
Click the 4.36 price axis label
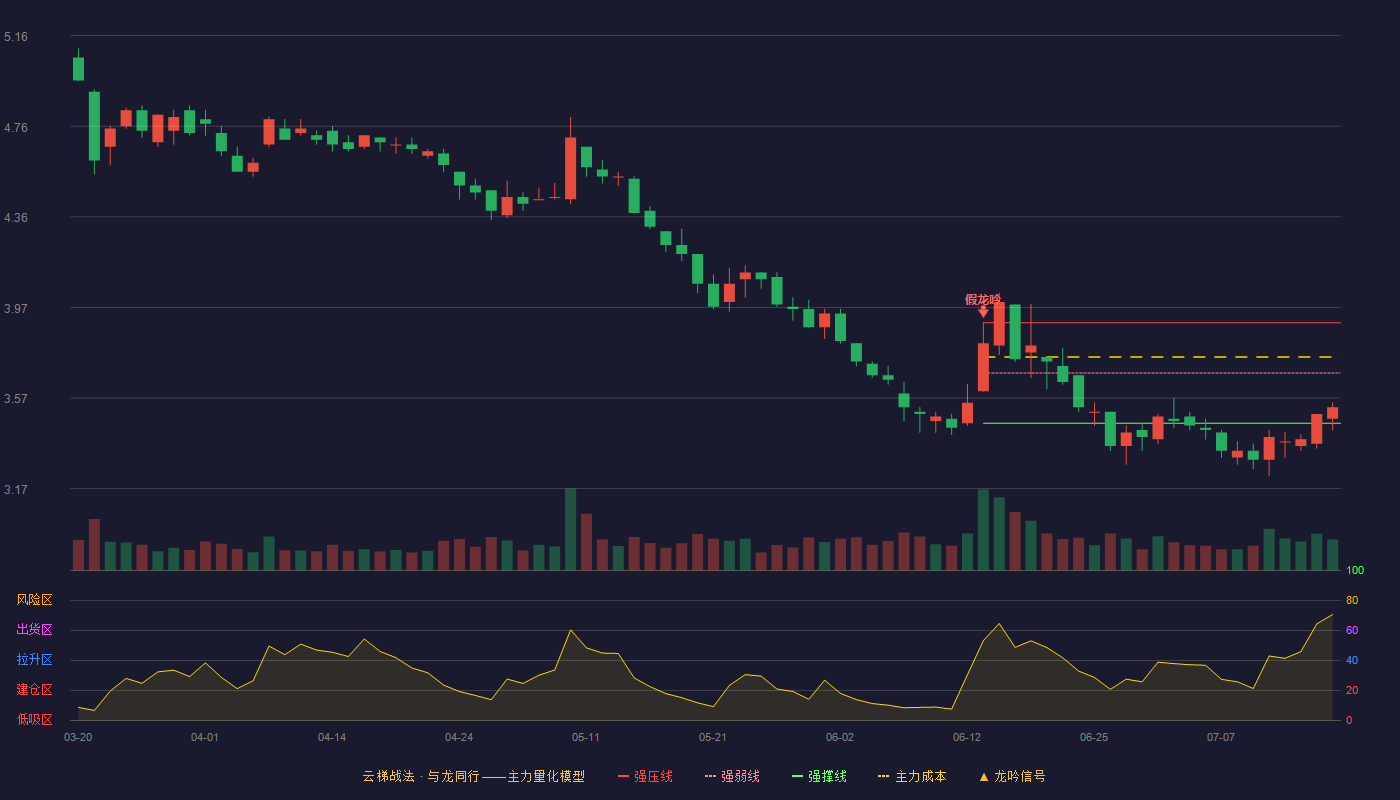click(16, 218)
